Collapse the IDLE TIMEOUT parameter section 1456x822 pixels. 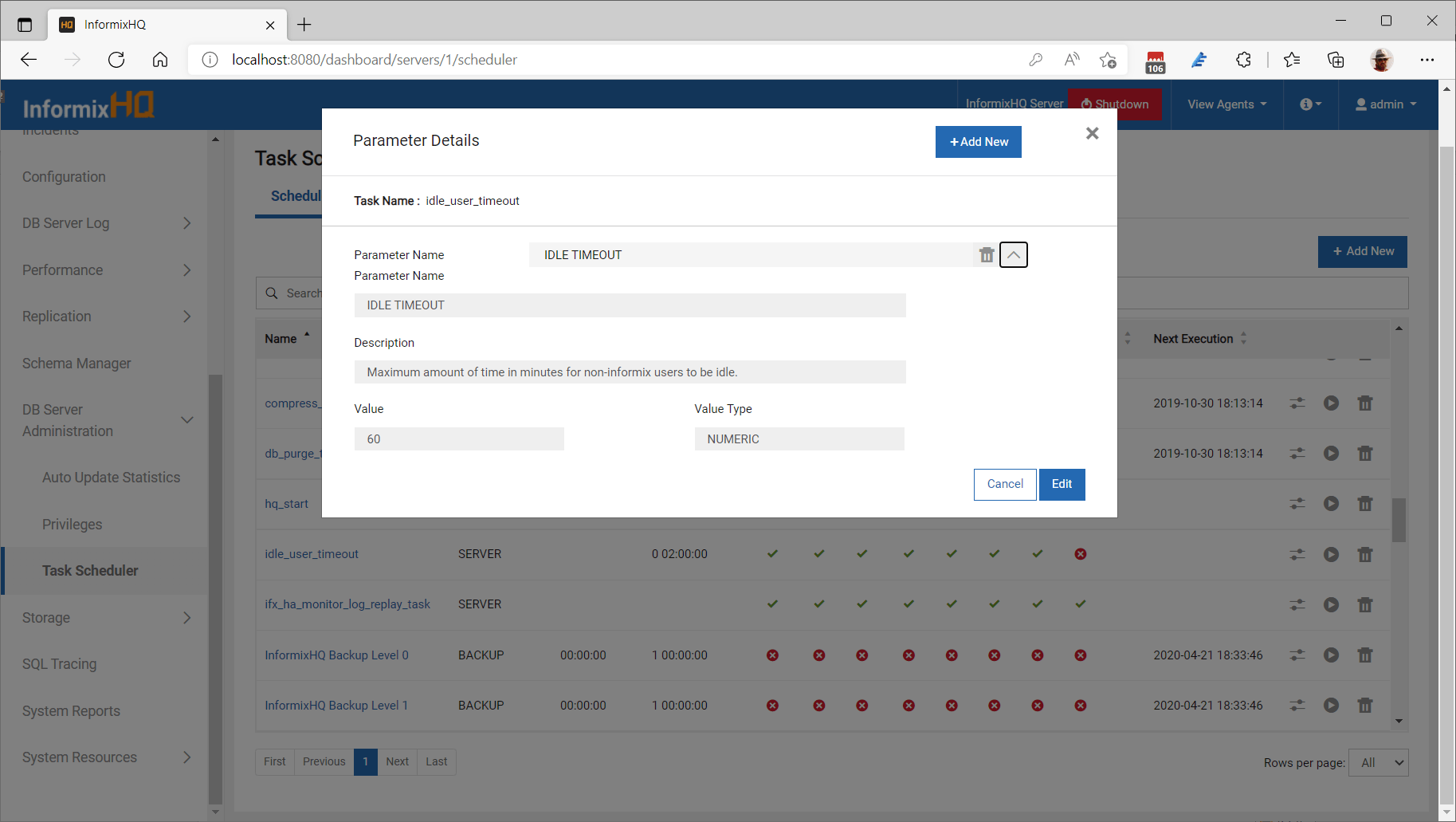tap(1014, 255)
